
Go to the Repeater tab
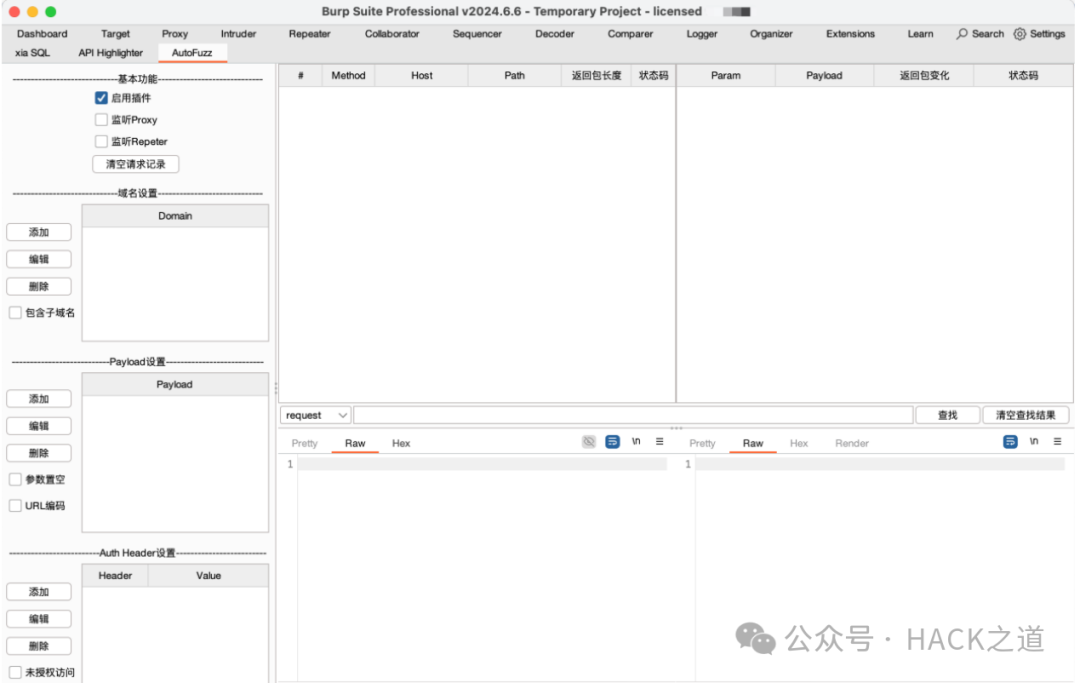309,34
